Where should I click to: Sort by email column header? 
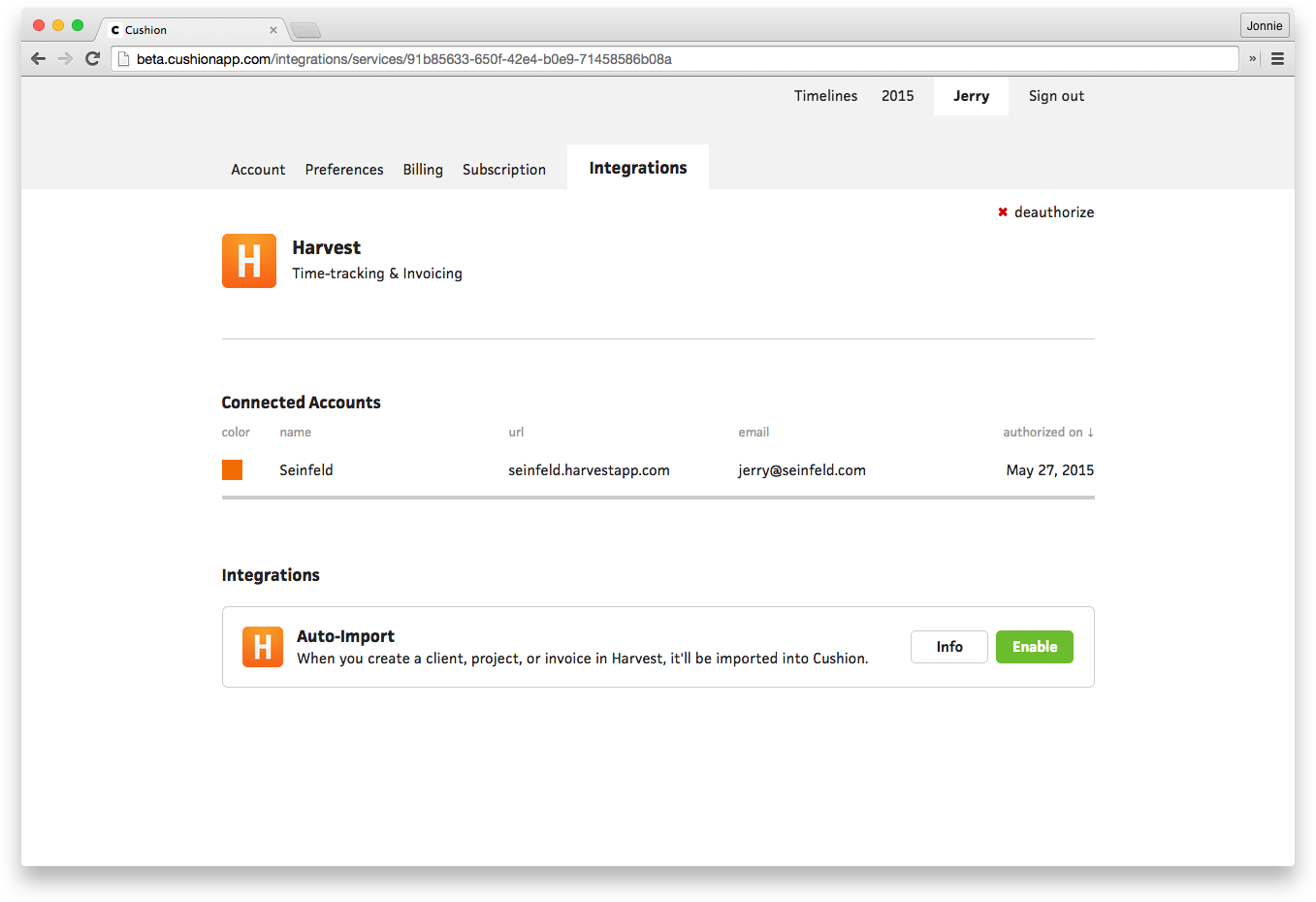pyautogui.click(x=754, y=433)
